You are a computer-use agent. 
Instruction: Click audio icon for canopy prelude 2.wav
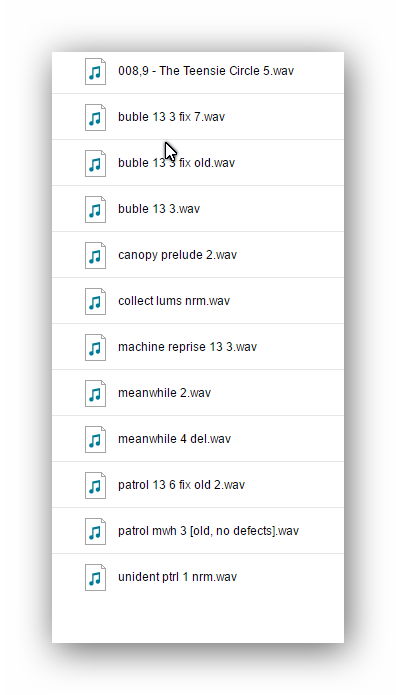[x=95, y=255]
